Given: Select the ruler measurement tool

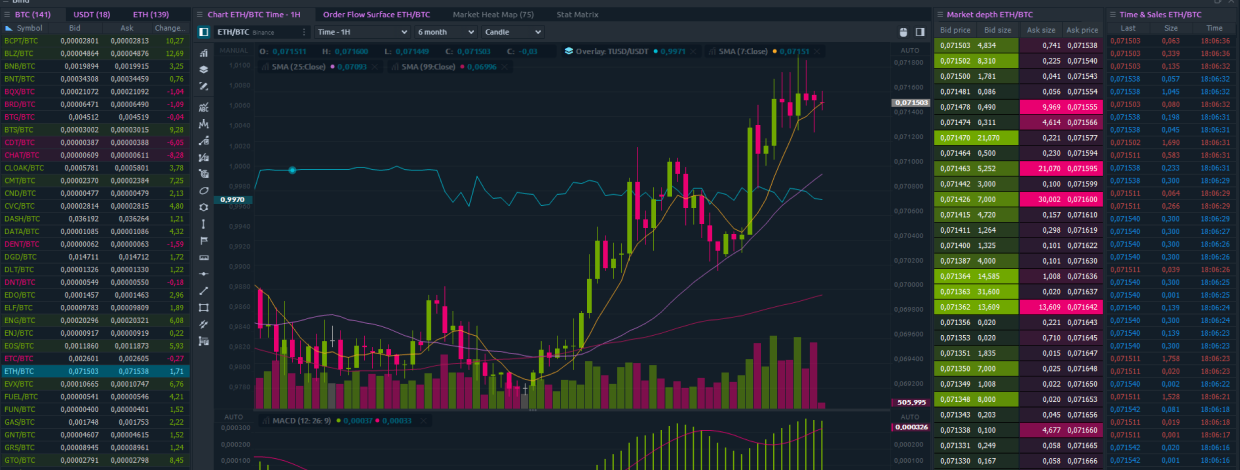Looking at the screenshot, I should click(204, 257).
